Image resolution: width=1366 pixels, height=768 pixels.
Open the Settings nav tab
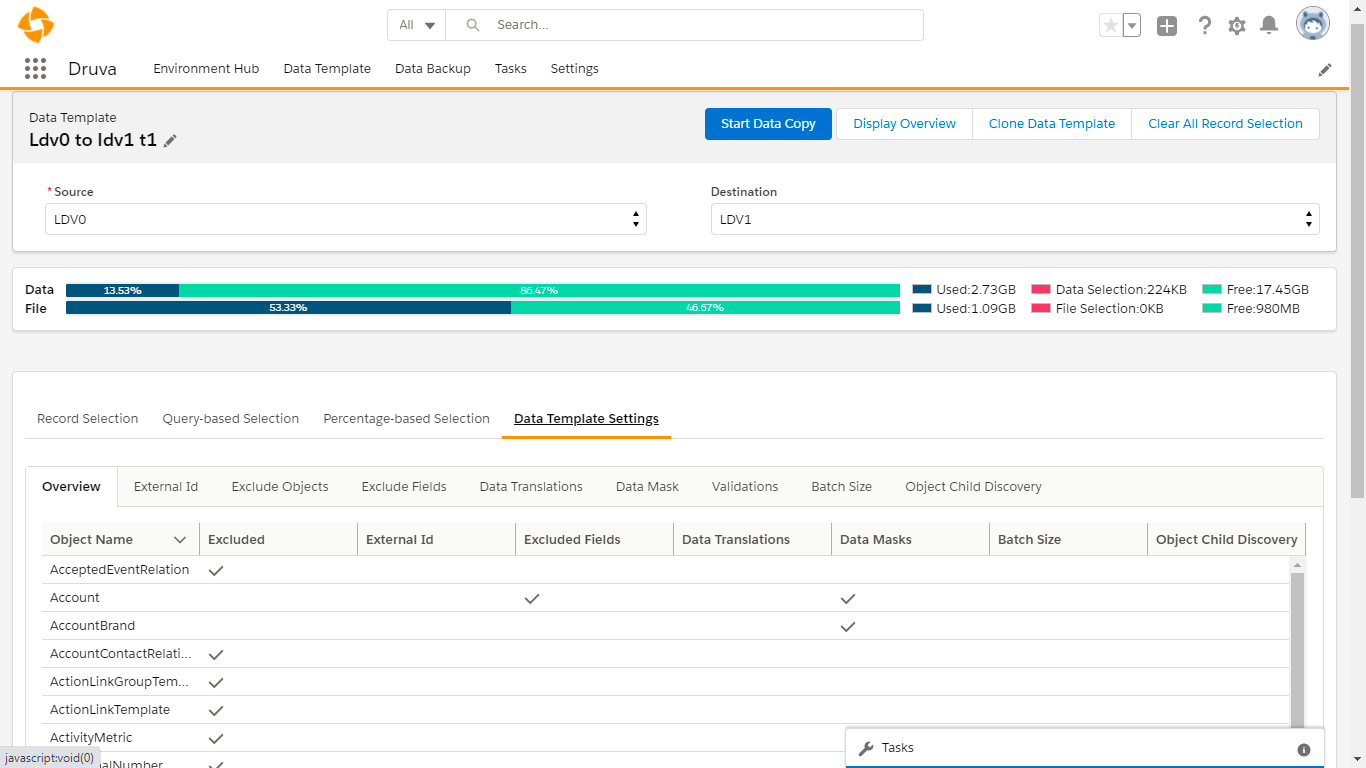pos(575,68)
